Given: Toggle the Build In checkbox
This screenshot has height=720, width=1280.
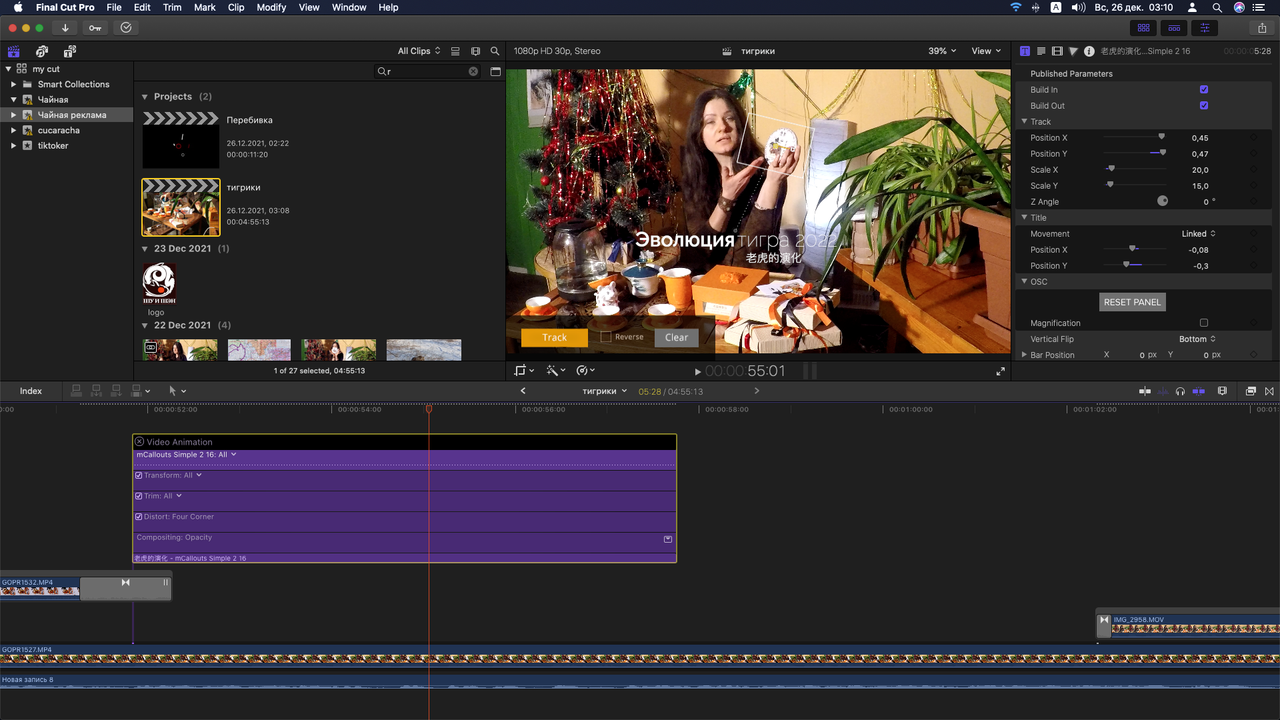Looking at the screenshot, I should (x=1204, y=90).
